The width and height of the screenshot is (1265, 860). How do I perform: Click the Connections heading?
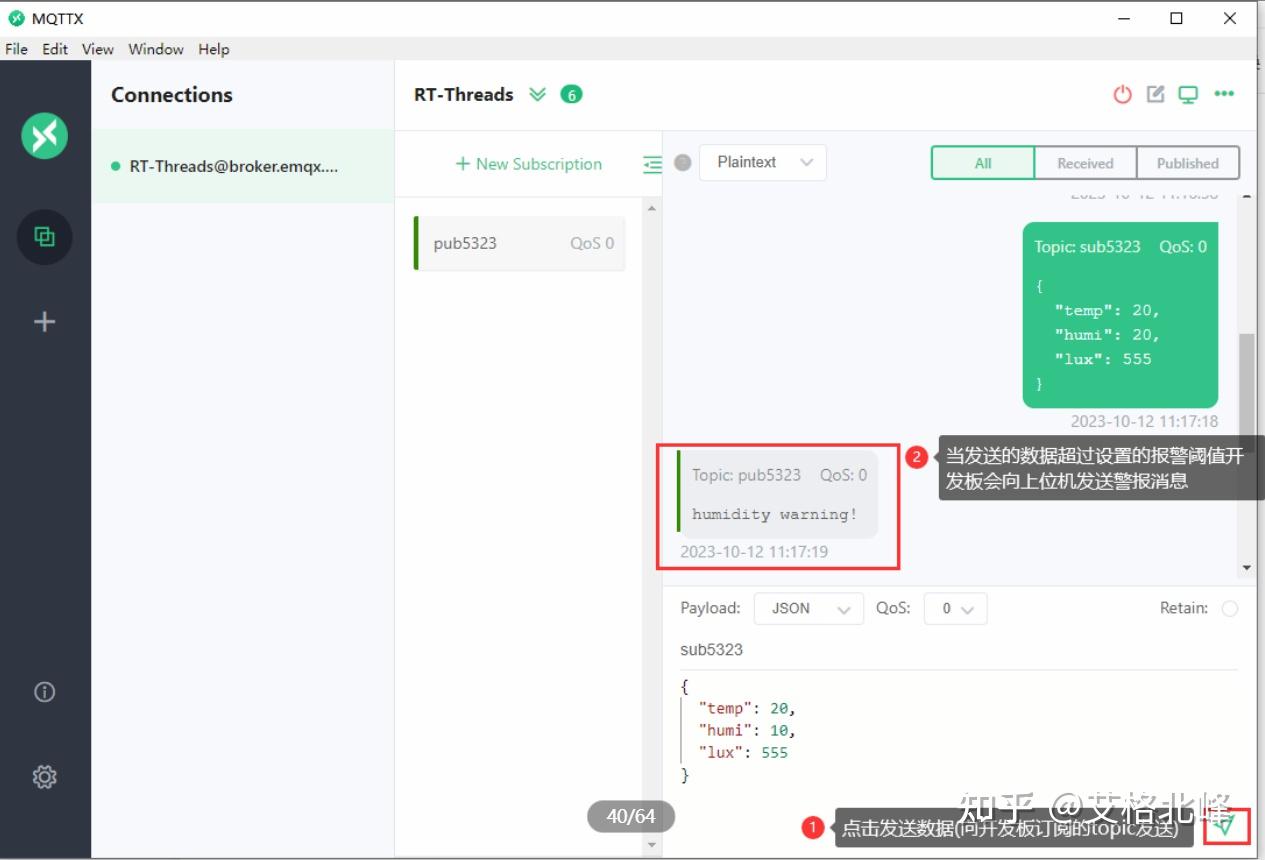coord(172,95)
